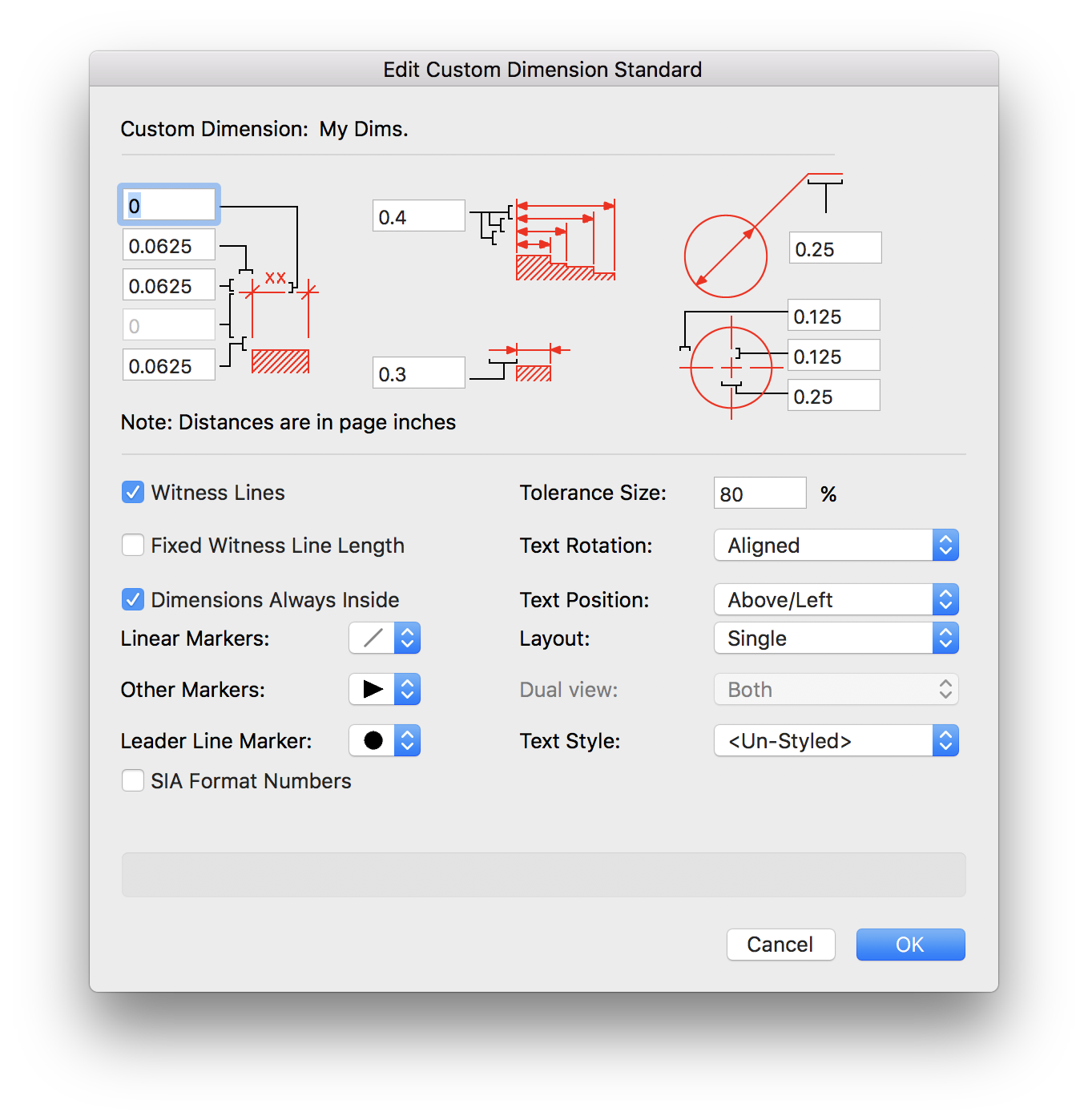Viewport: 1088px width, 1120px height.
Task: Select the 0.4 dimension spacing field
Action: click(418, 215)
